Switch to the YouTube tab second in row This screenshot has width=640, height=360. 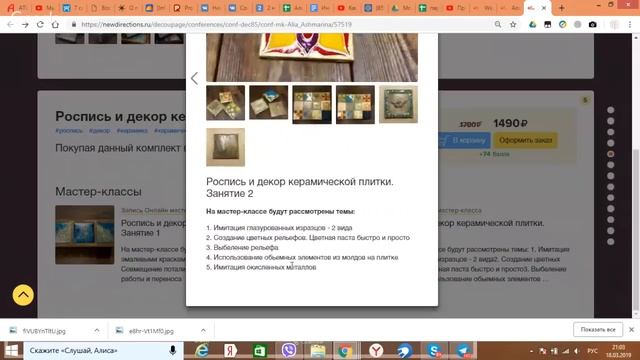tap(44, 8)
